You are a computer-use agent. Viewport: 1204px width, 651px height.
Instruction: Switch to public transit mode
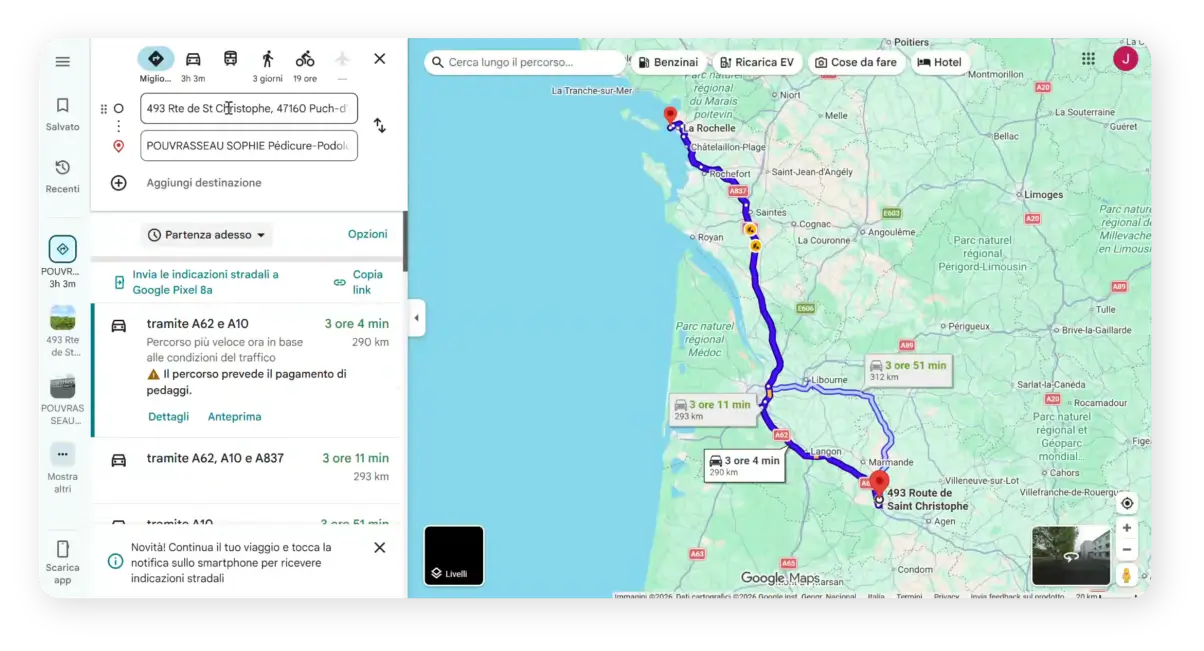230,59
